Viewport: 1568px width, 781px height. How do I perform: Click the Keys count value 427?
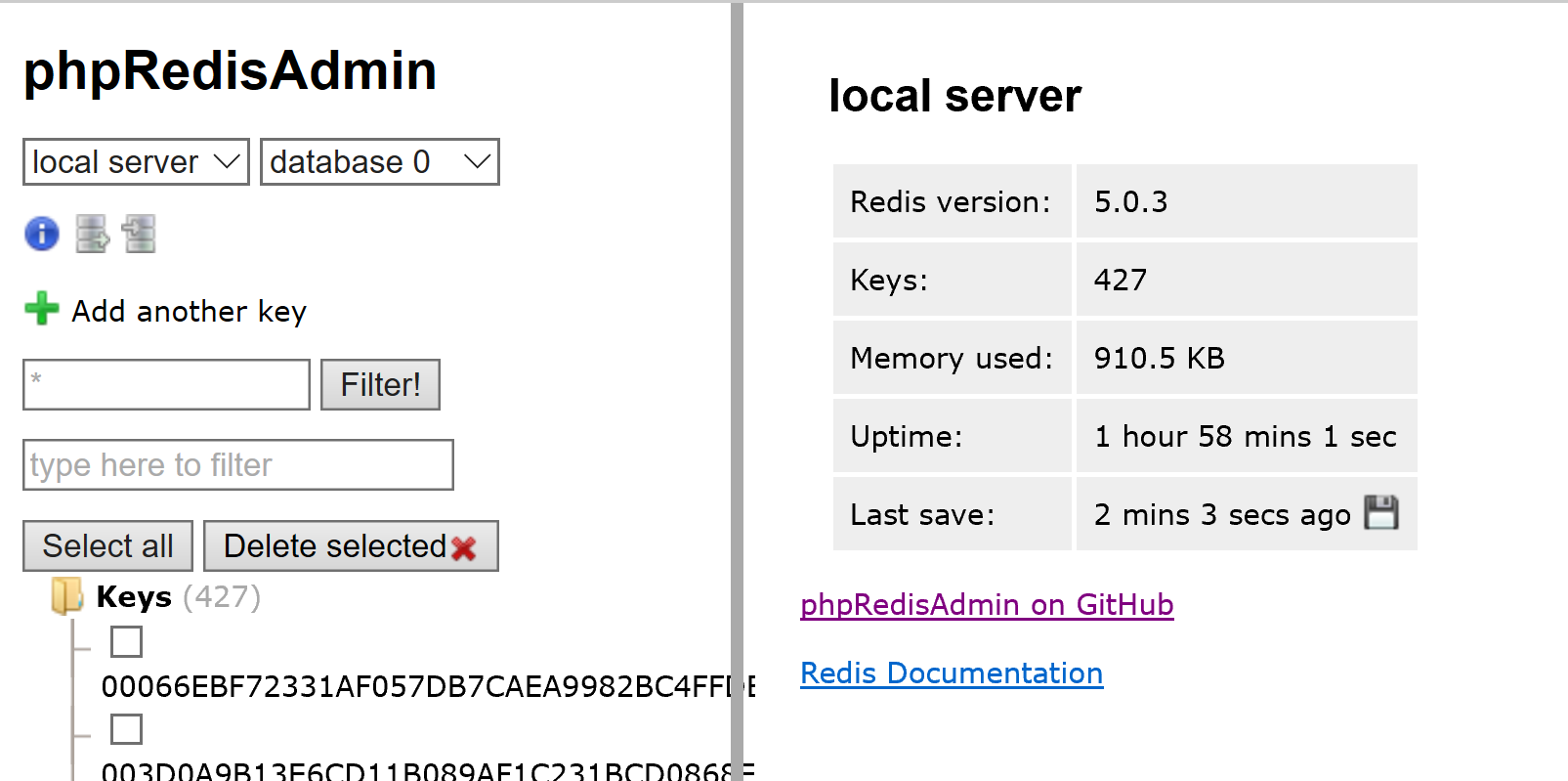[x=1120, y=280]
